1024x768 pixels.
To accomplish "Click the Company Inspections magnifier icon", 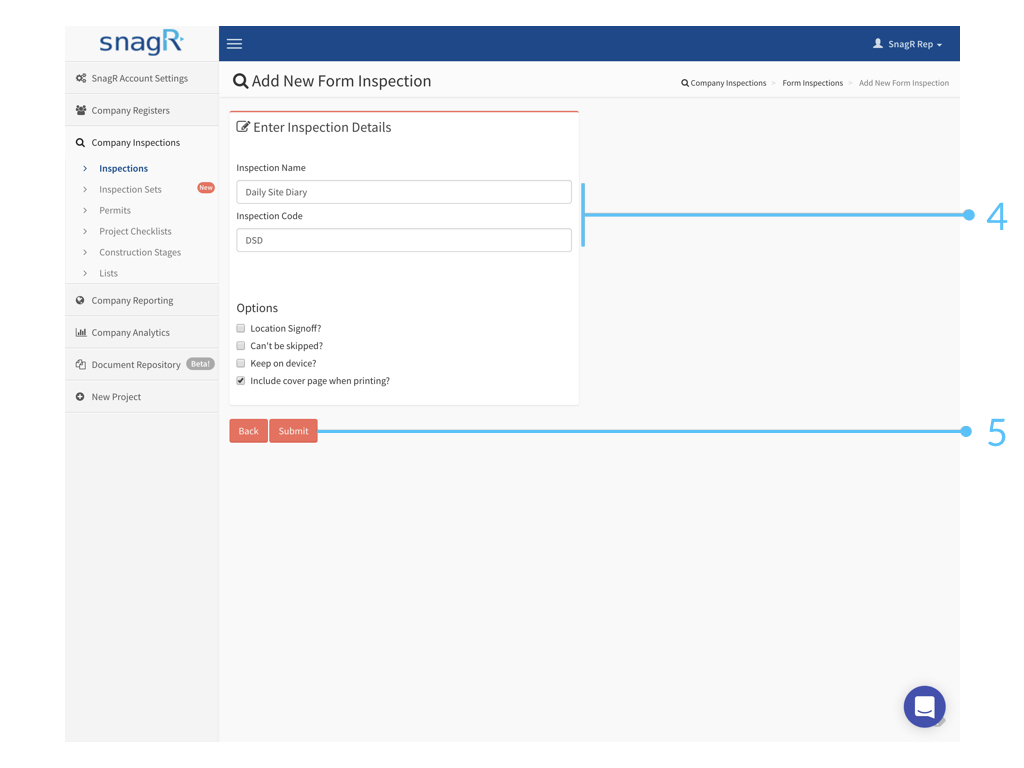I will [80, 142].
